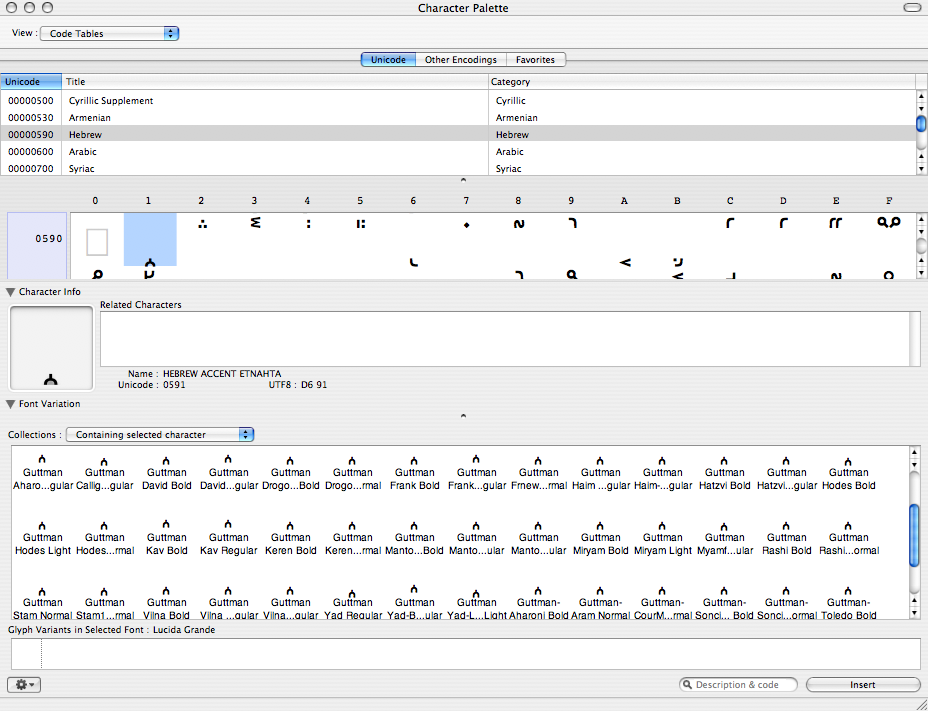Choose the Guttman Miryam Light glyph
Viewport: 928px width, 711px height.
662,538
